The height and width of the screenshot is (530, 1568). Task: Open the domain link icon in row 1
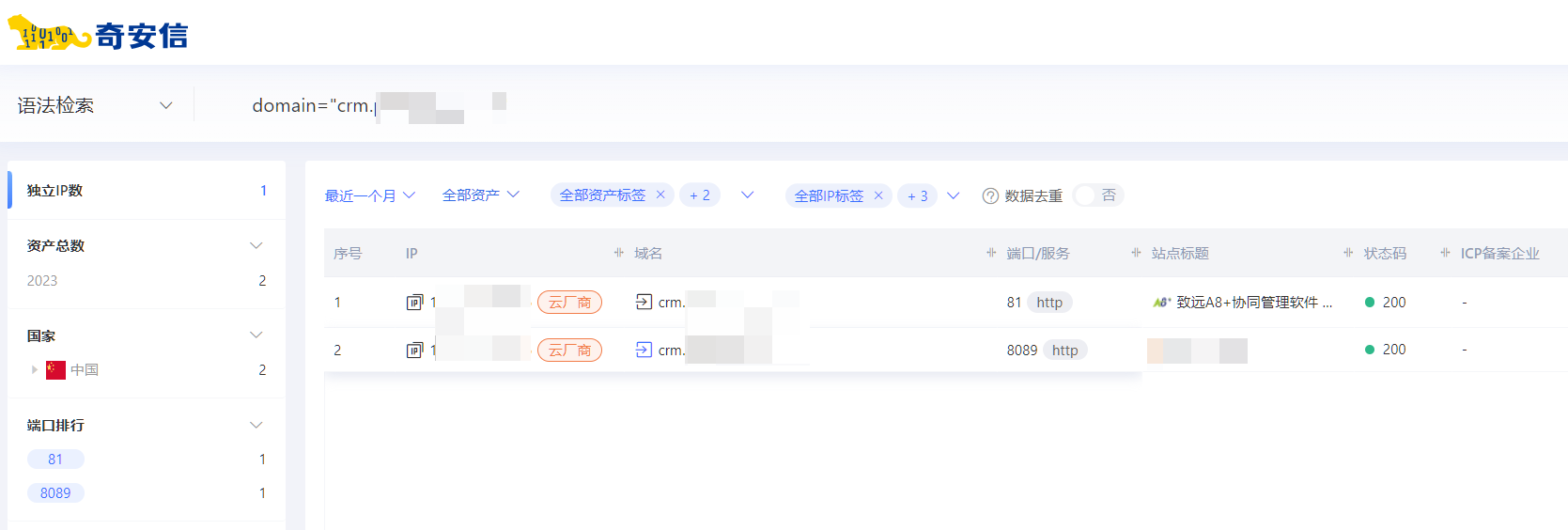pos(644,302)
